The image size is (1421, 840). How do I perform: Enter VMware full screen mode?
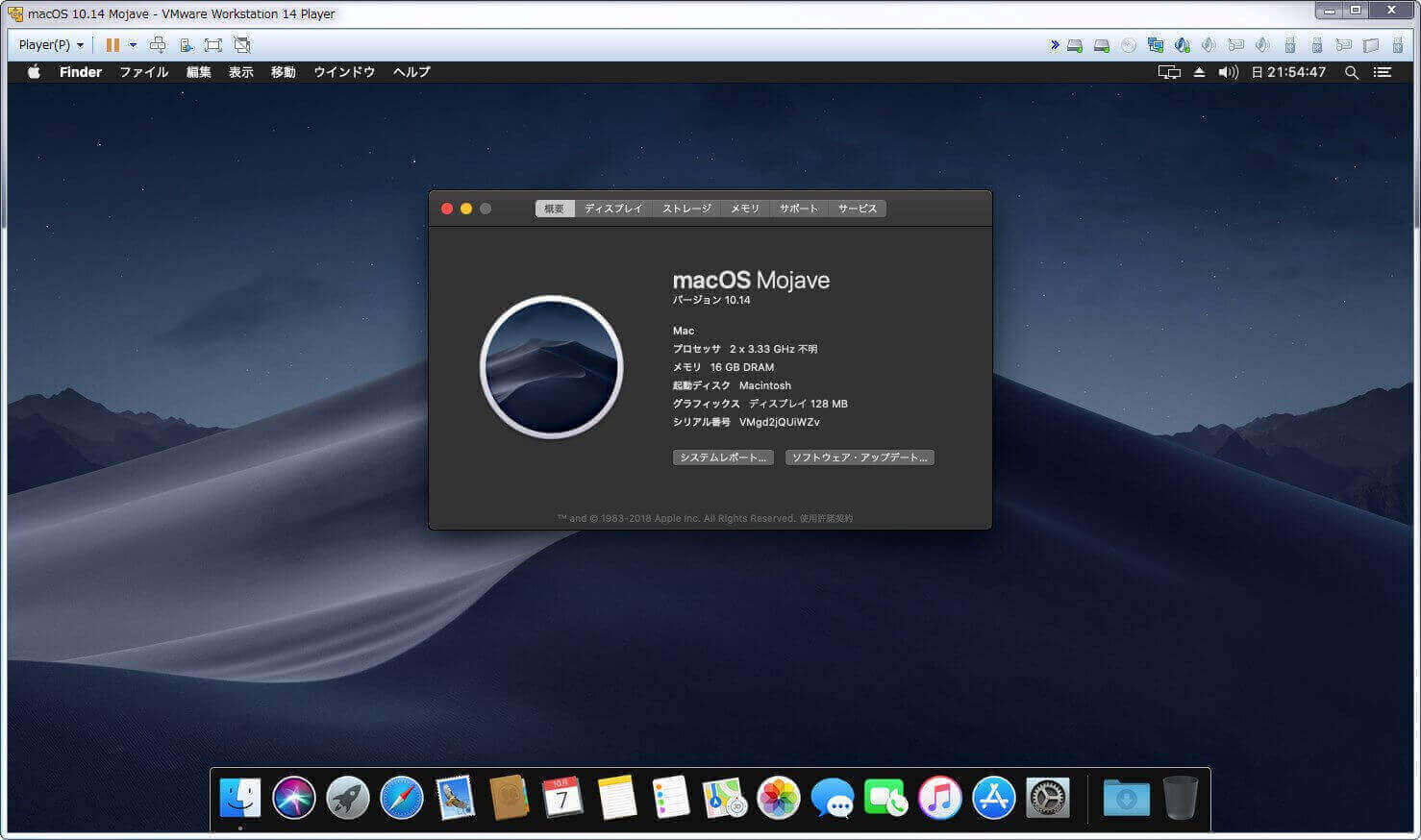[x=213, y=45]
